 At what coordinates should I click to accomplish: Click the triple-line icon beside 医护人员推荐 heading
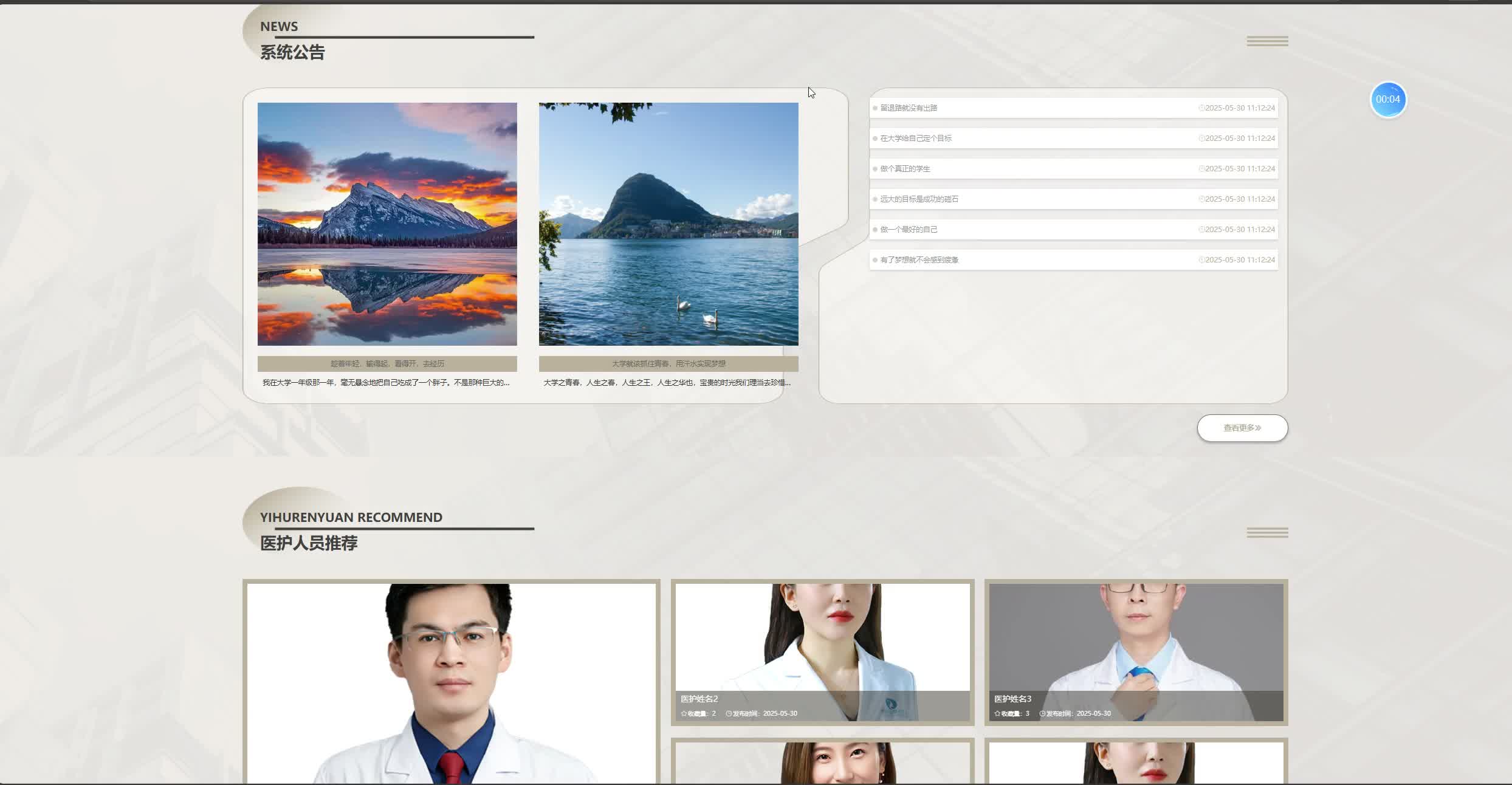tap(1267, 533)
